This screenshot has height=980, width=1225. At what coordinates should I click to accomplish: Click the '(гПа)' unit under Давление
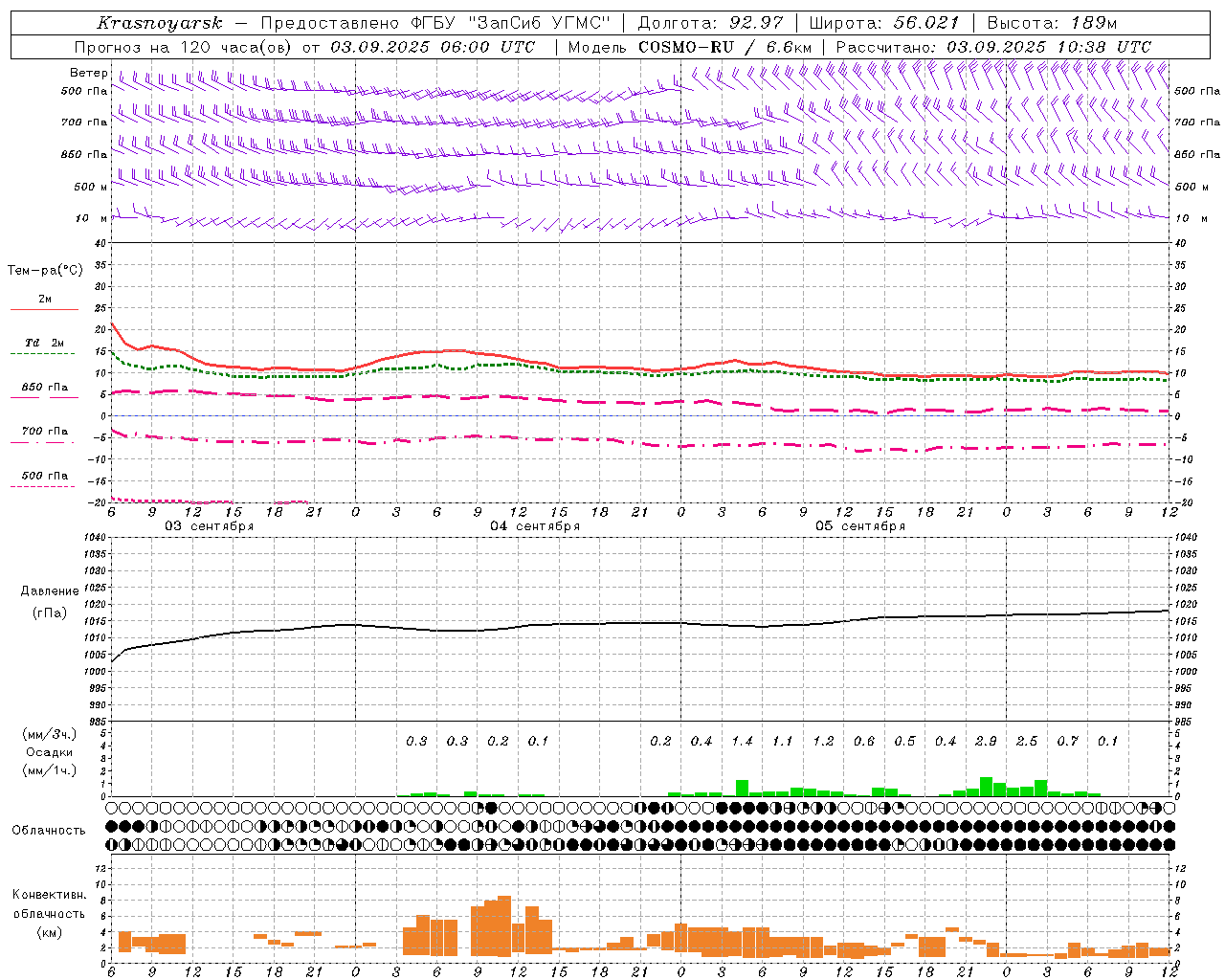click(50, 613)
